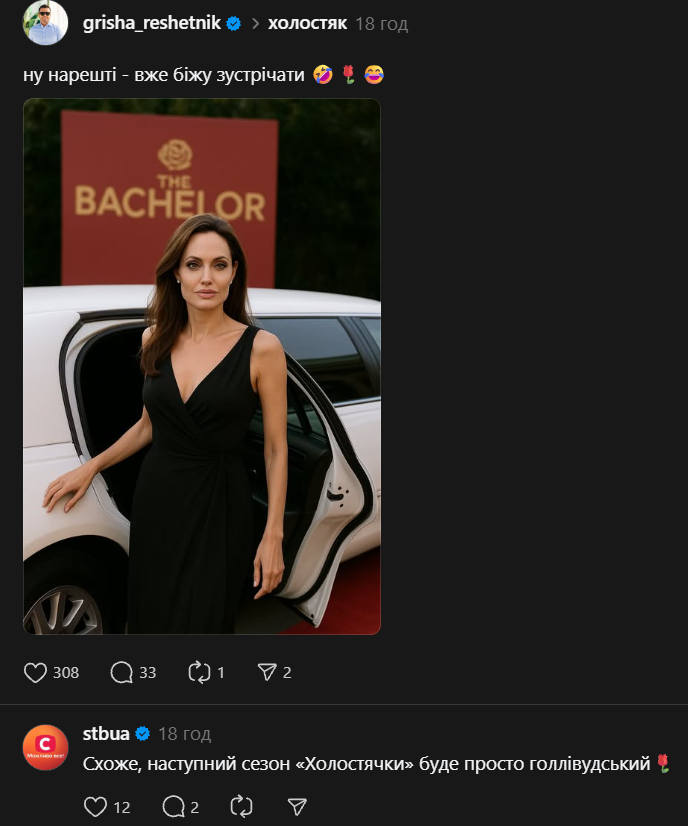View the 308 likes count on the post
The image size is (688, 826).
click(x=66, y=672)
